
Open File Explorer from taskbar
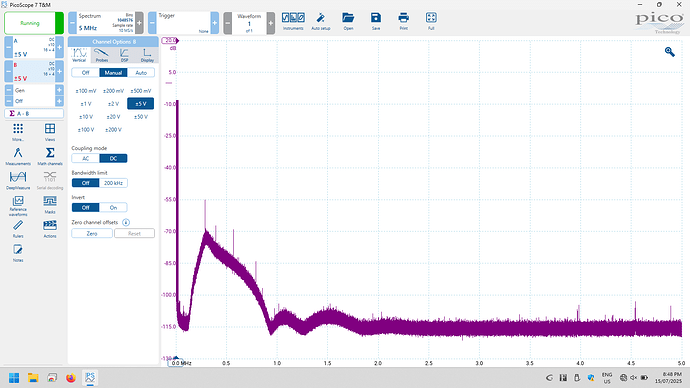pos(33,378)
